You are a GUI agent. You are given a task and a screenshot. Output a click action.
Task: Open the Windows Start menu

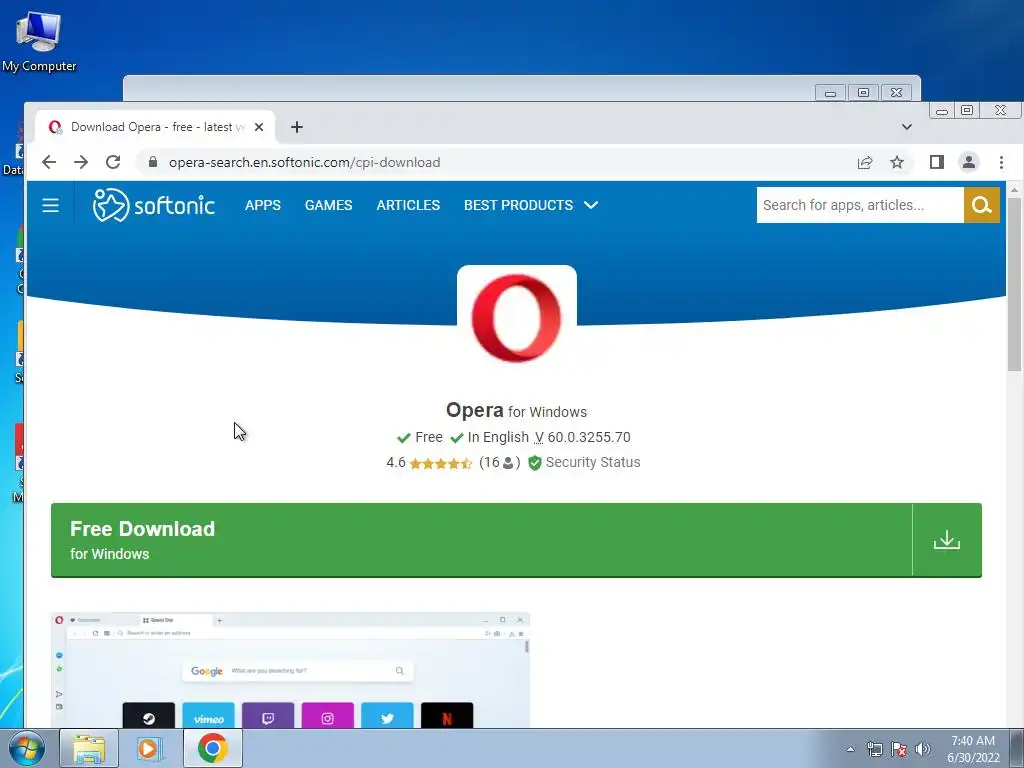[26, 748]
